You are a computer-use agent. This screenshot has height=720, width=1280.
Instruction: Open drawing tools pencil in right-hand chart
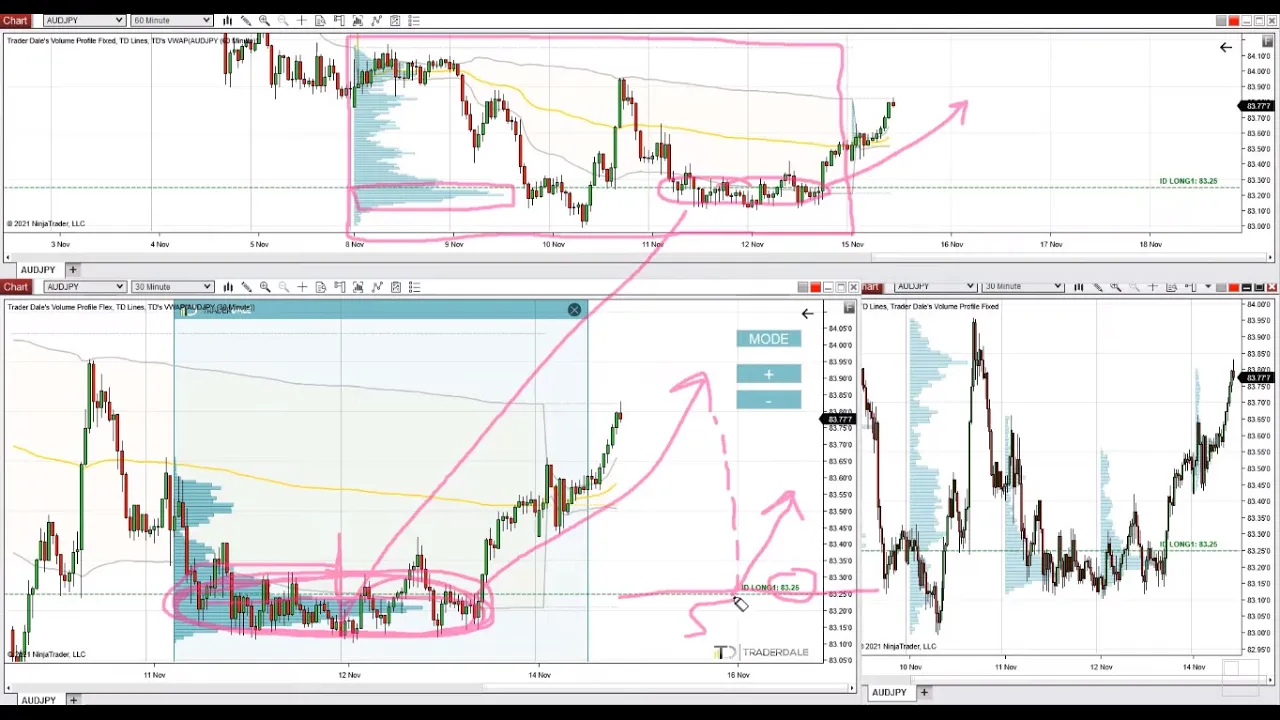pyautogui.click(x=1098, y=286)
